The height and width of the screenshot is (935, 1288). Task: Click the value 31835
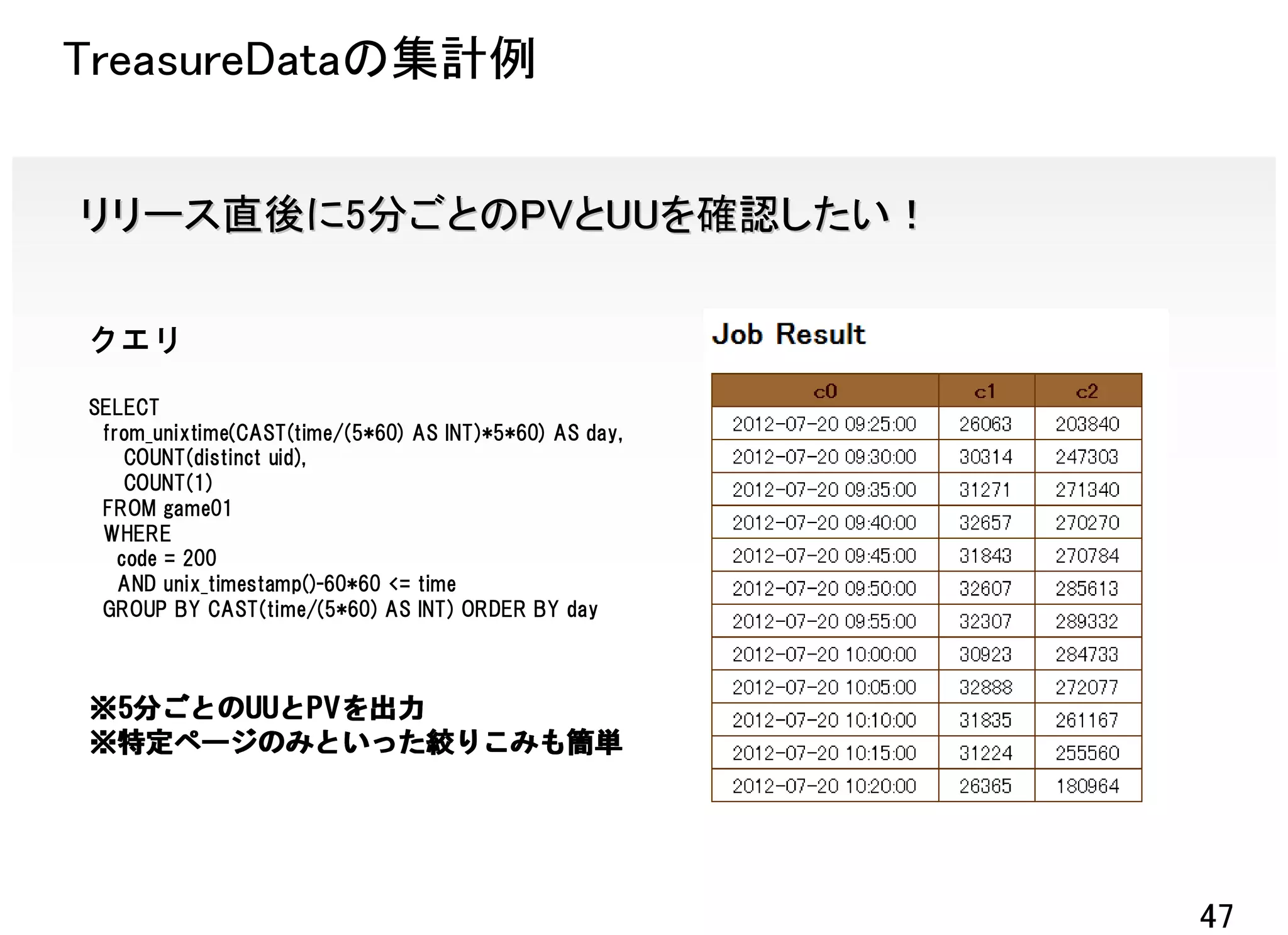coord(985,719)
